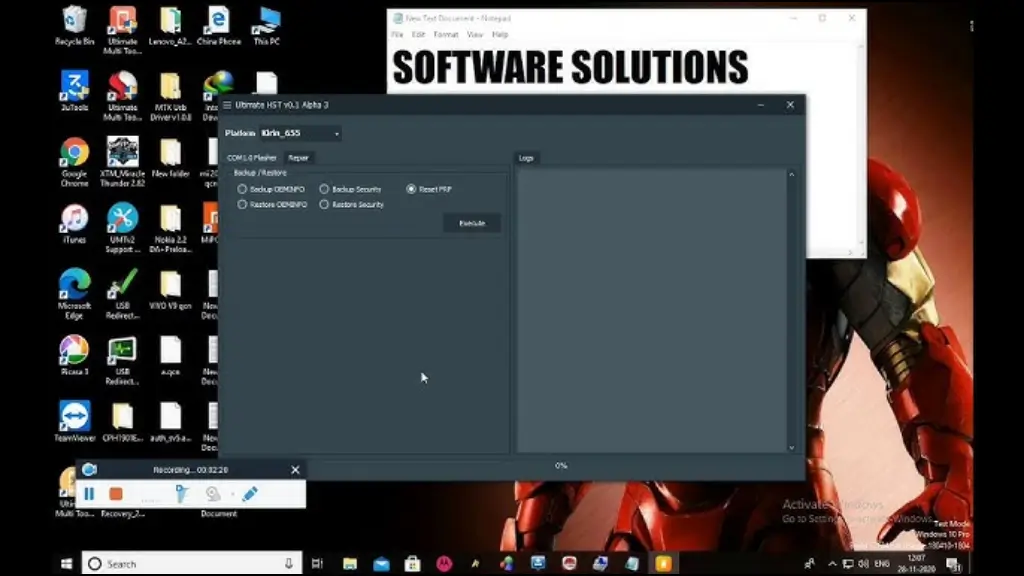Select the New folder desktop icon
This screenshot has width=1024, height=576.
tap(170, 158)
